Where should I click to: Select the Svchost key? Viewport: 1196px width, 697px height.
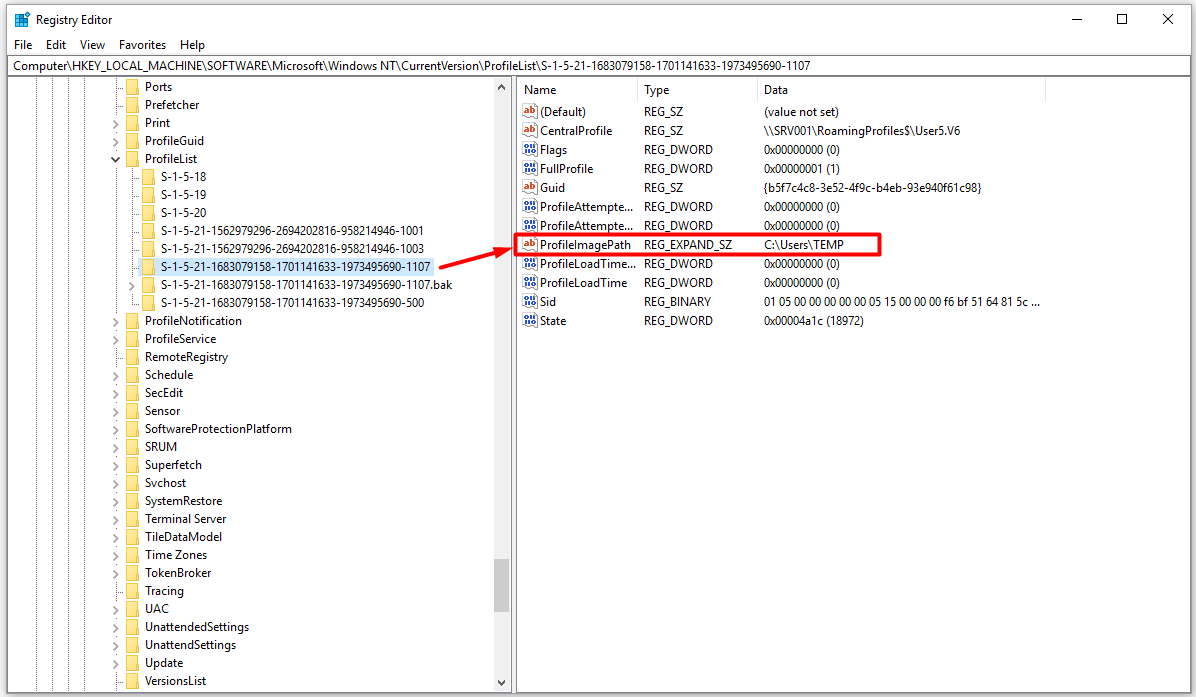pos(166,483)
